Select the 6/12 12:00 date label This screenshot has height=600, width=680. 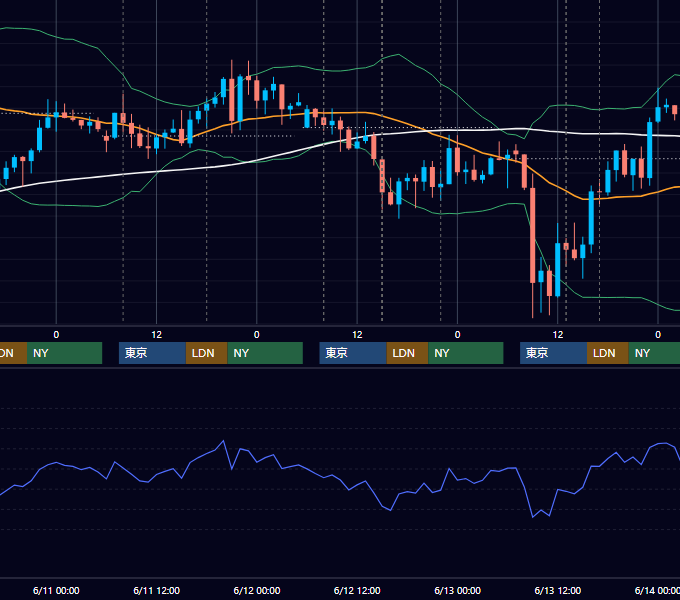tap(357, 590)
